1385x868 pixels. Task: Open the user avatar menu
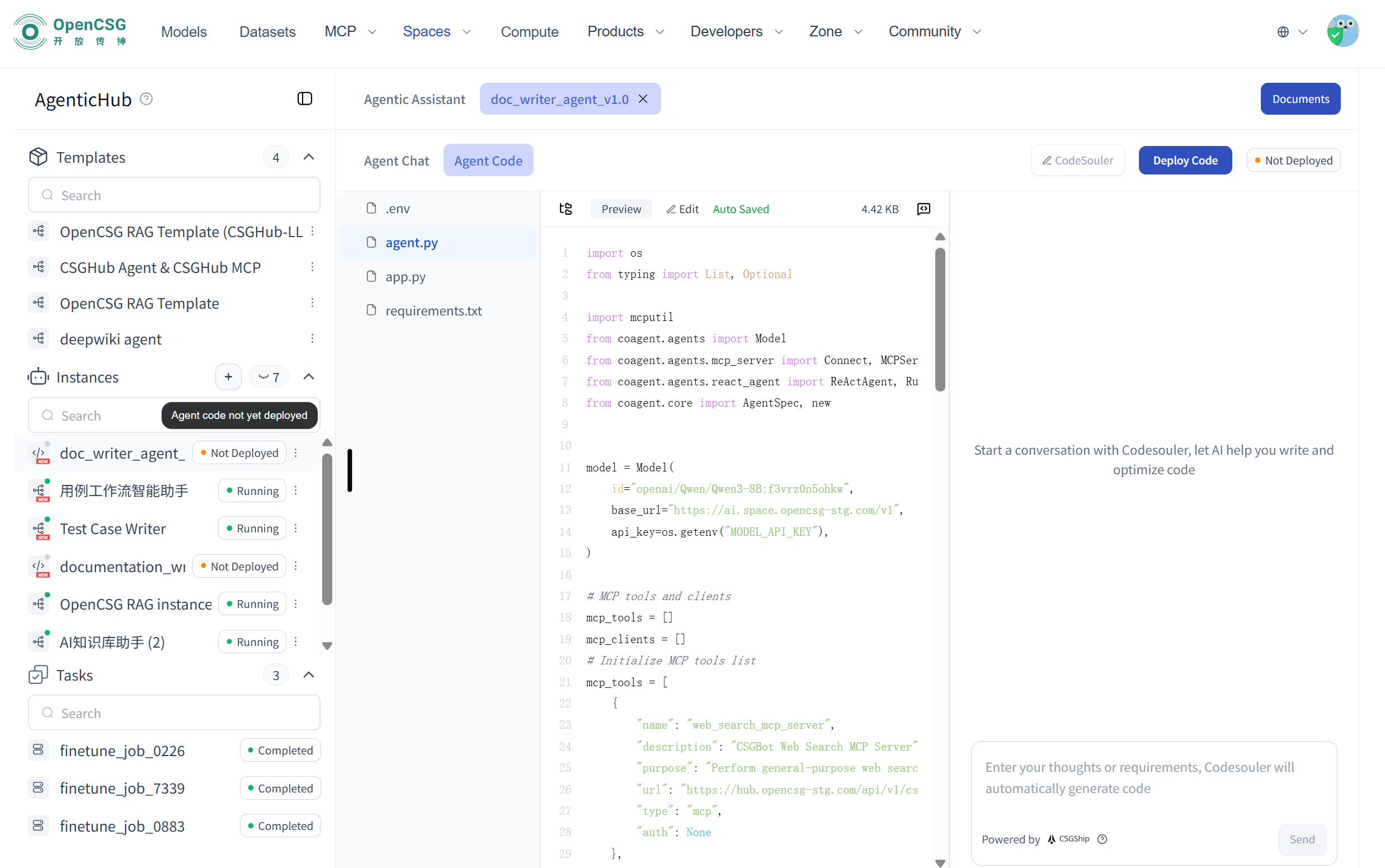(1342, 31)
